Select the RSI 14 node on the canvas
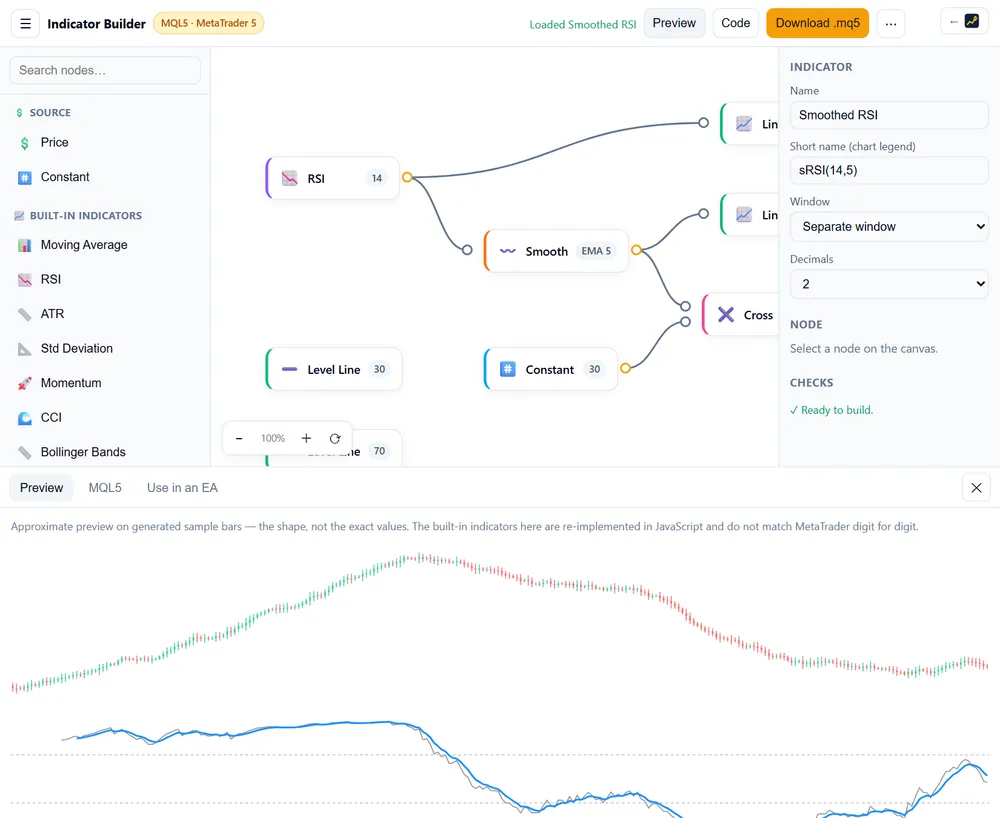 coord(333,178)
